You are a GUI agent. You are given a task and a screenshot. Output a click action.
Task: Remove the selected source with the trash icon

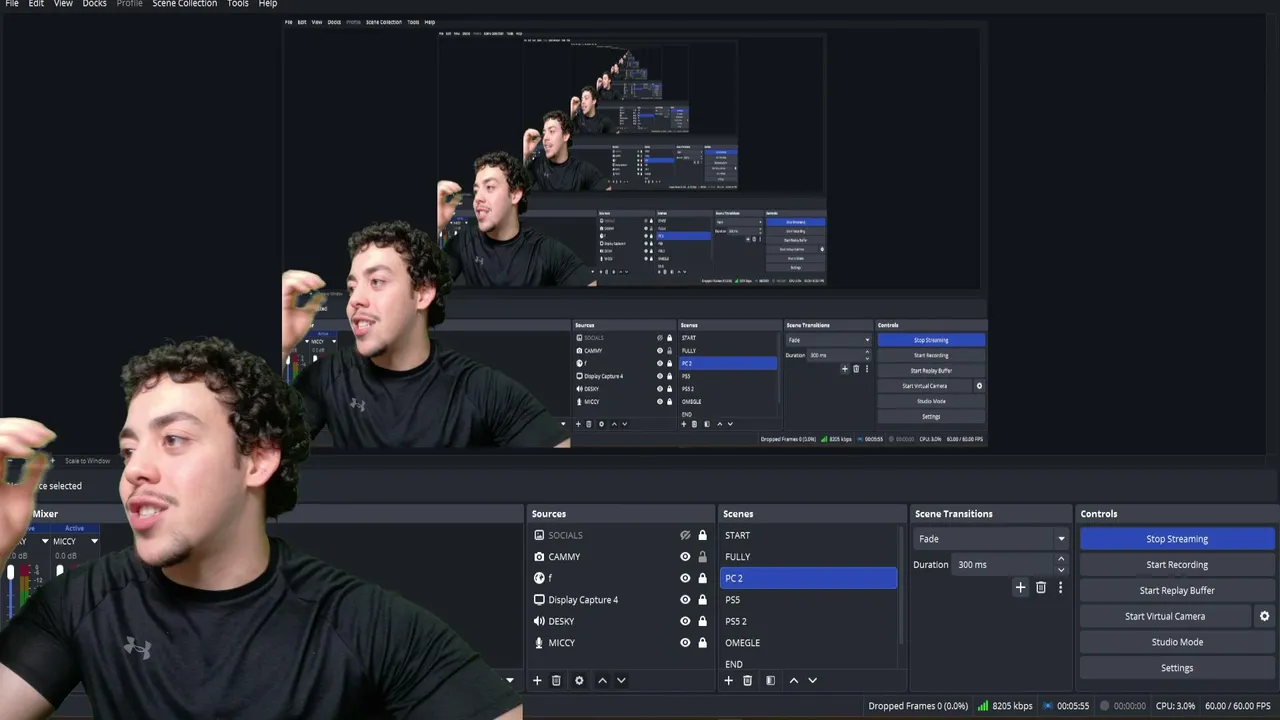point(556,681)
